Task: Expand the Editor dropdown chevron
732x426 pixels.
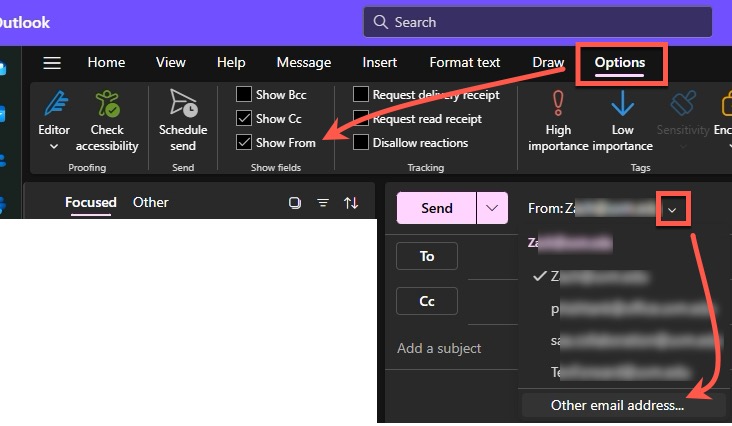Action: point(54,147)
